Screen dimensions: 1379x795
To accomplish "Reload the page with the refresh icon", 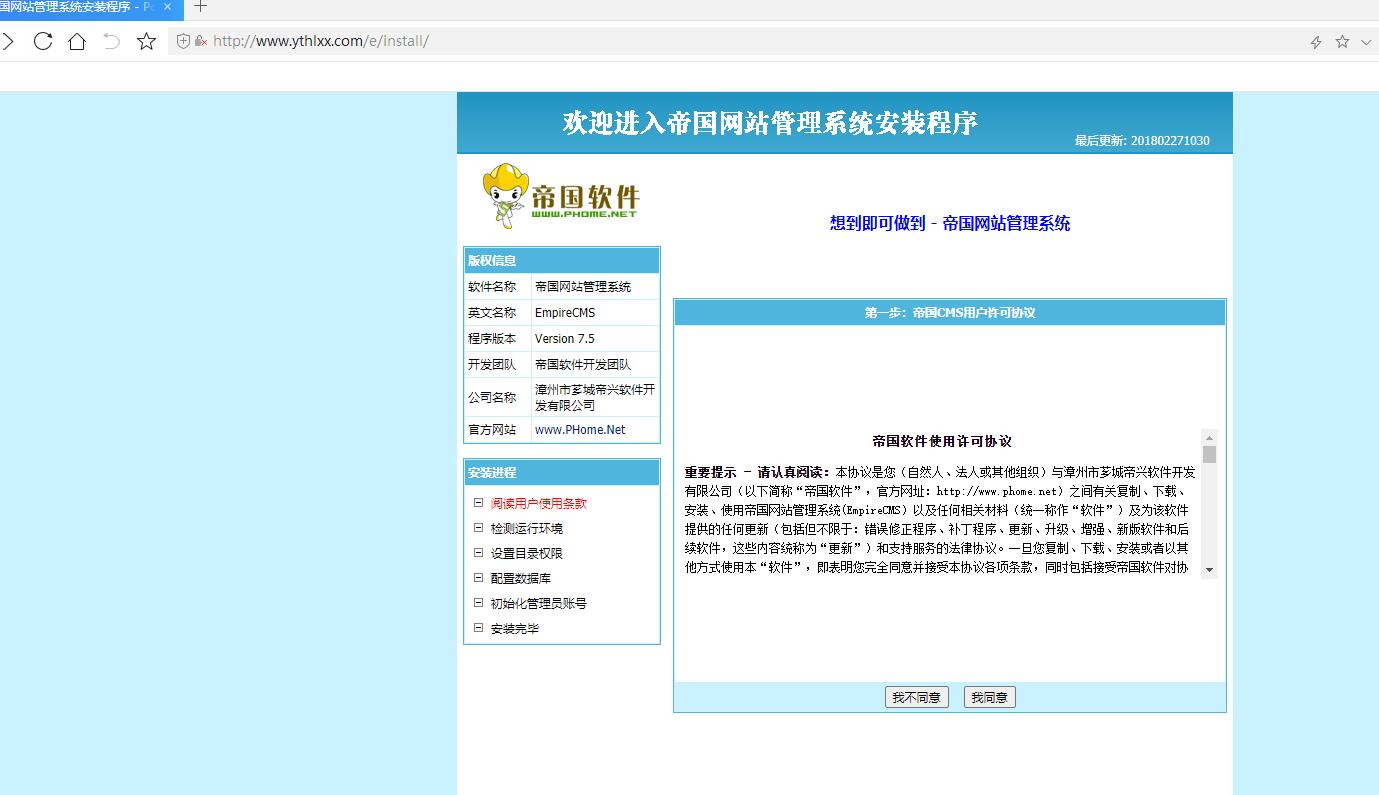I will 43,41.
